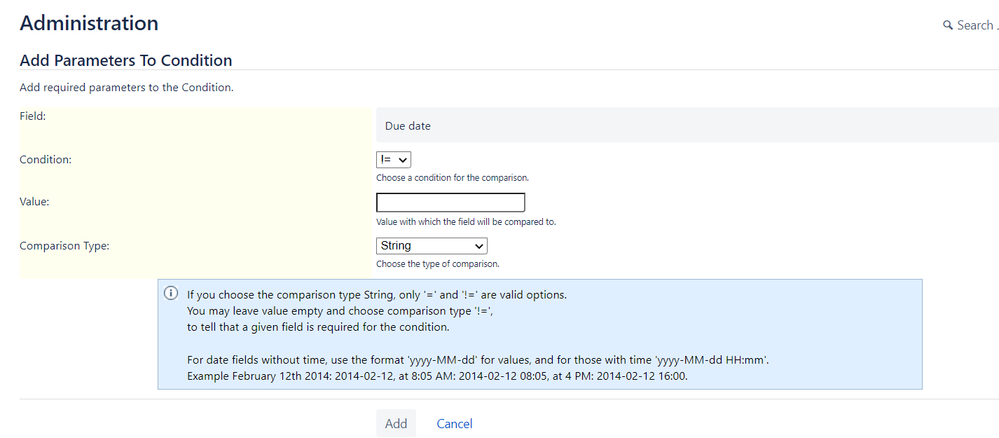Screen dimensions: 999x438
Task: Click the Administration page heading
Action: 89,23
